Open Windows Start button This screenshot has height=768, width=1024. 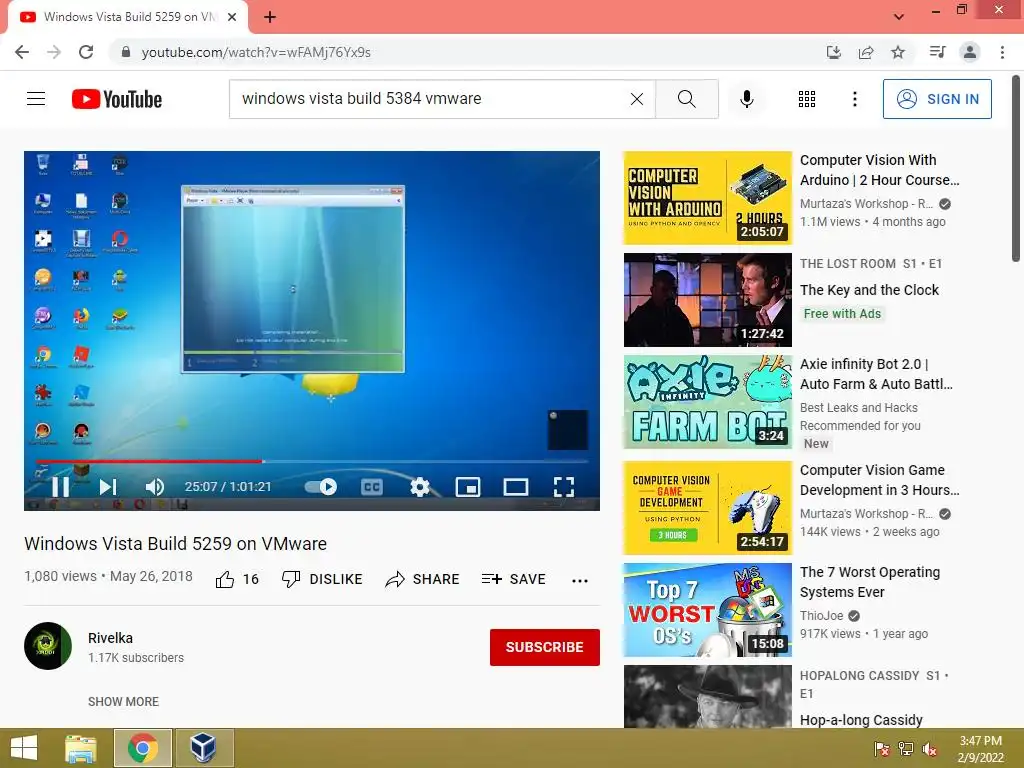click(24, 748)
